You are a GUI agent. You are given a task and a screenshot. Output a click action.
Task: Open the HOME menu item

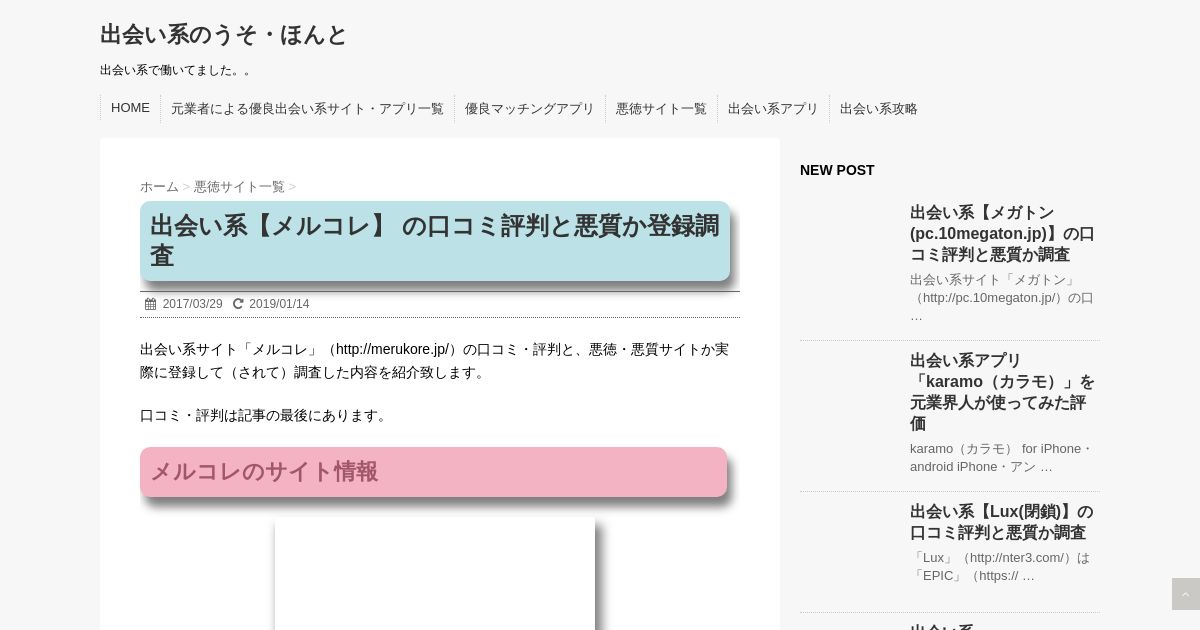pos(130,108)
